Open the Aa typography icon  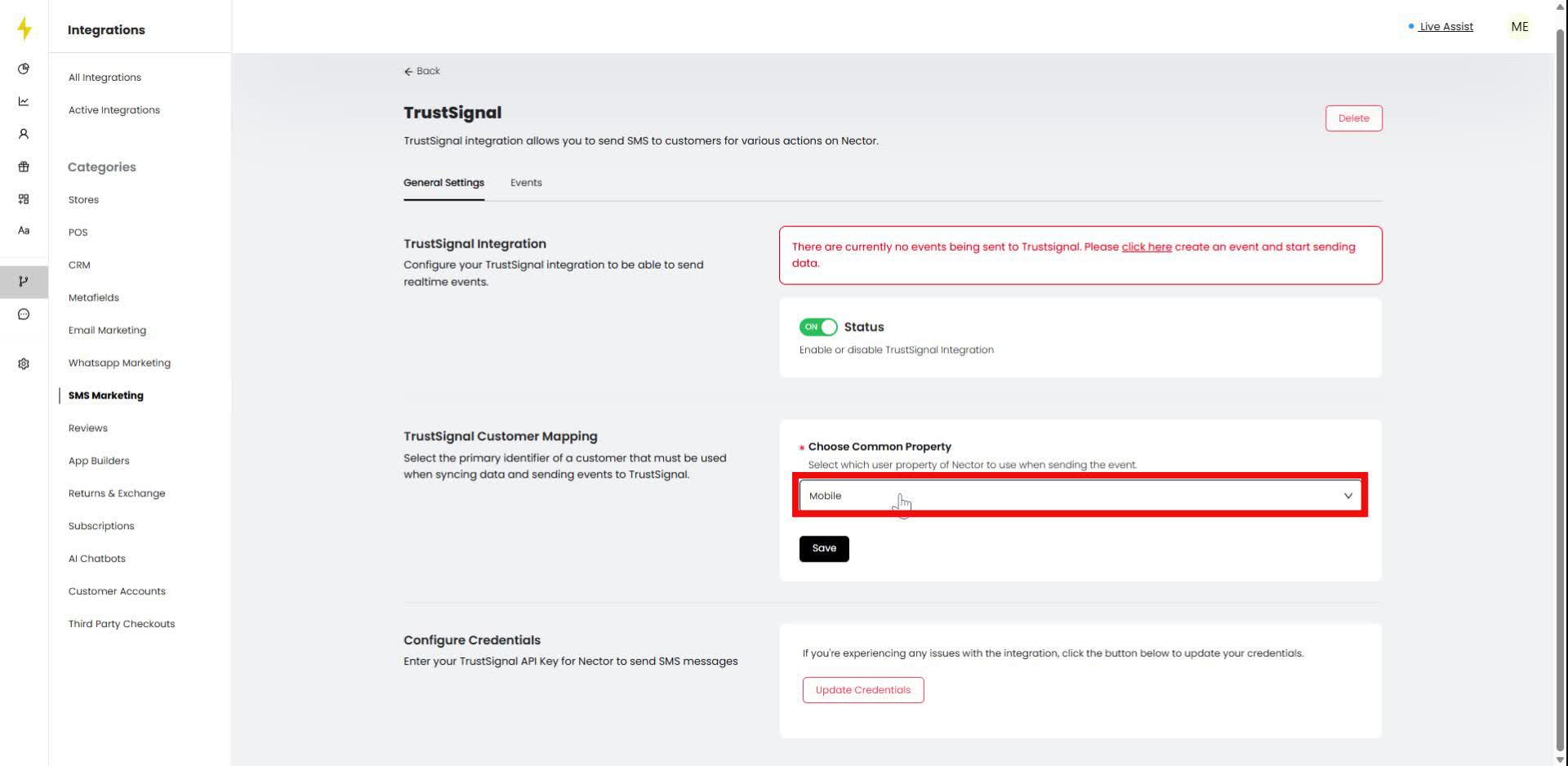click(x=24, y=231)
